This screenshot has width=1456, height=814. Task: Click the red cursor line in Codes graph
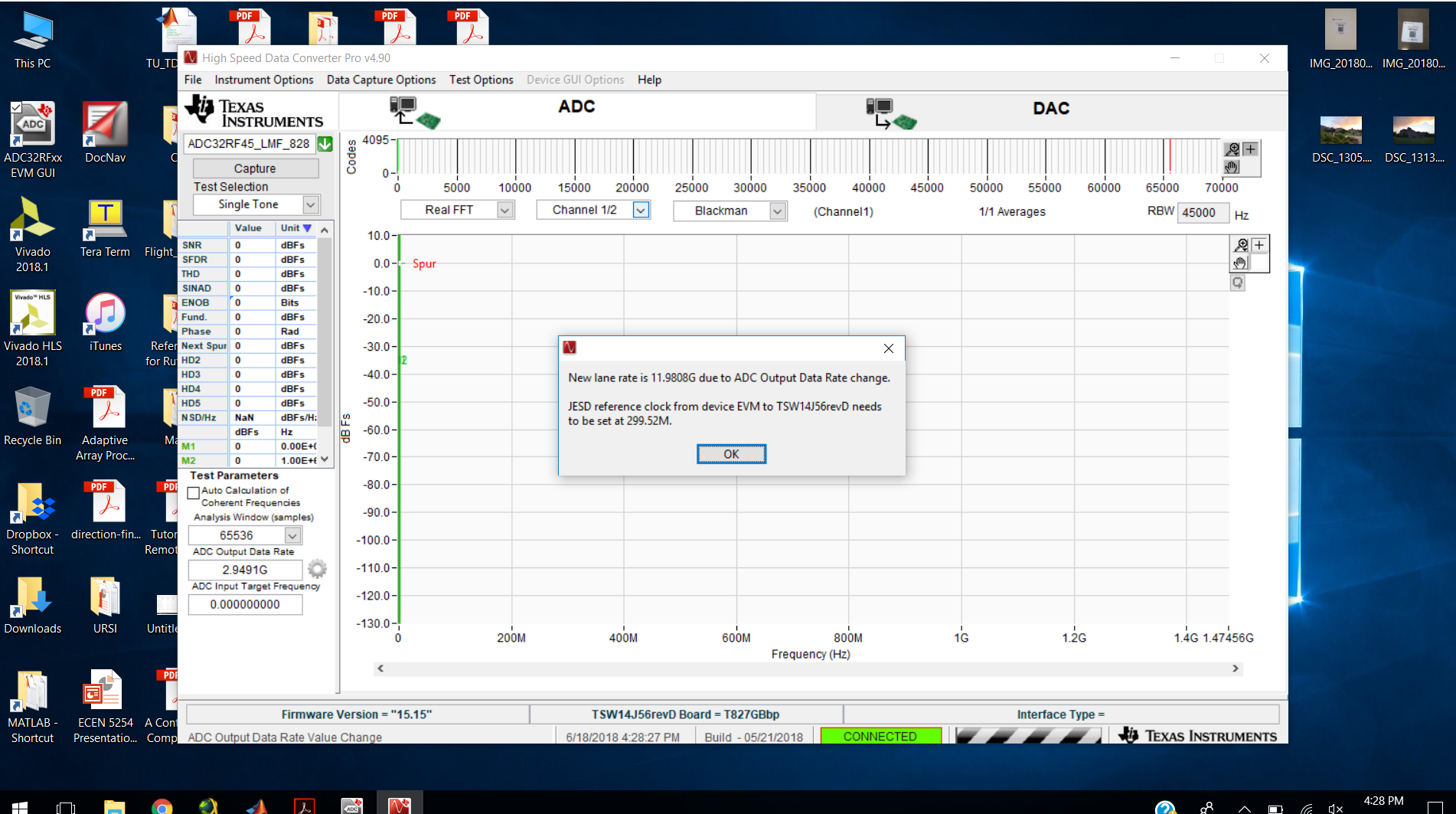click(1170, 156)
